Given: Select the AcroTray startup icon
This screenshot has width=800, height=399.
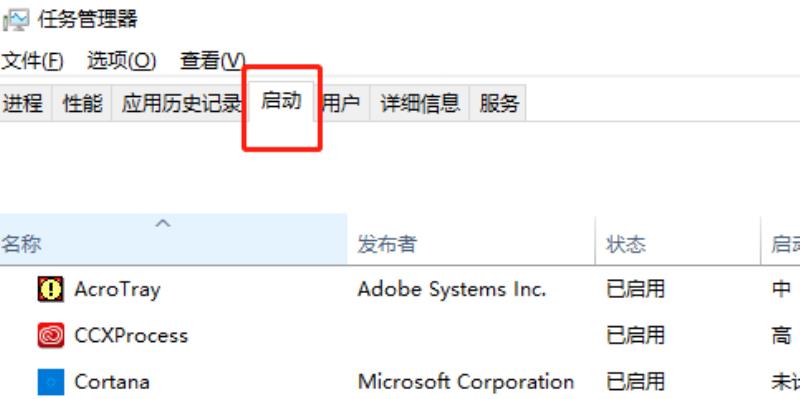Looking at the screenshot, I should pyautogui.click(x=51, y=289).
